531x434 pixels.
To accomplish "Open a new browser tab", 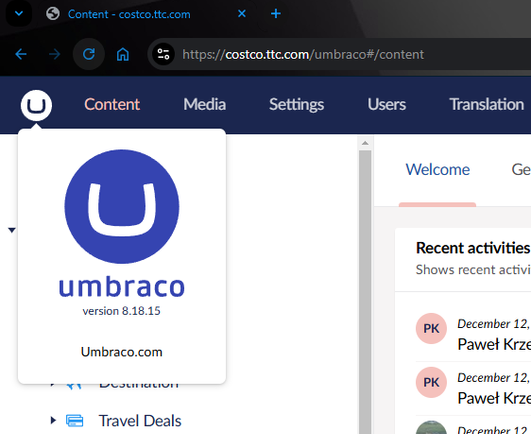I will 276,14.
